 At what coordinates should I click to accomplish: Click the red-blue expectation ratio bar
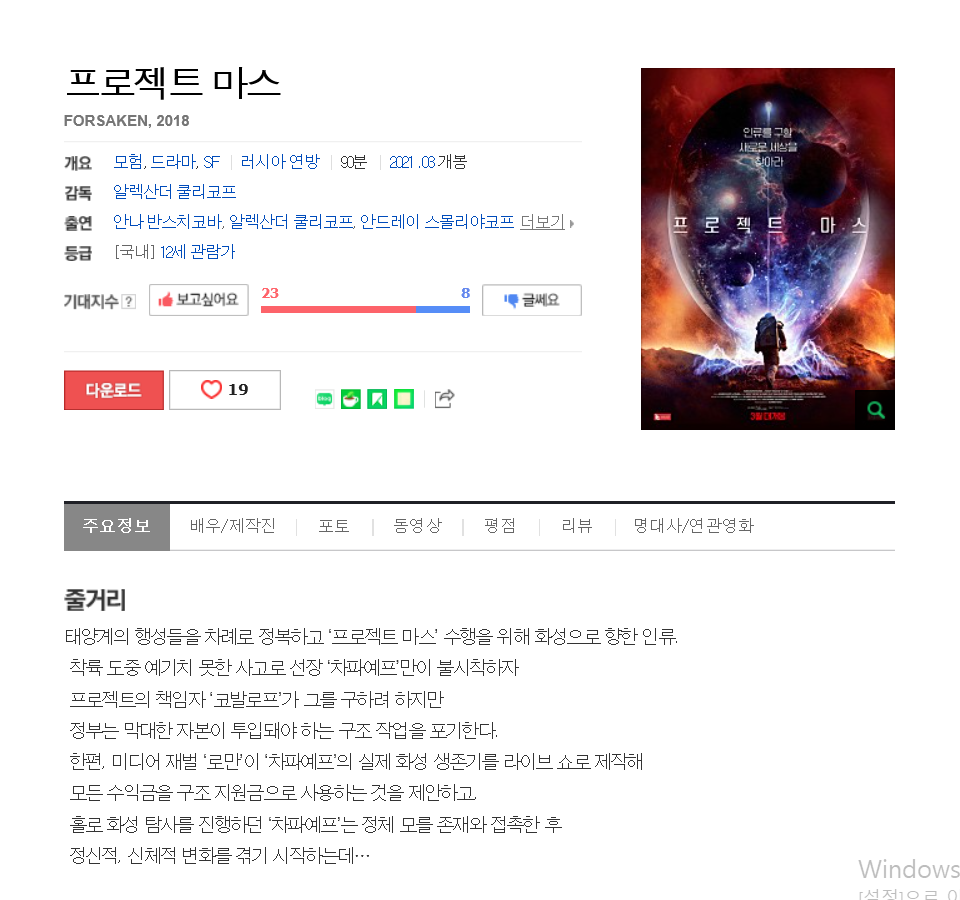[x=365, y=309]
